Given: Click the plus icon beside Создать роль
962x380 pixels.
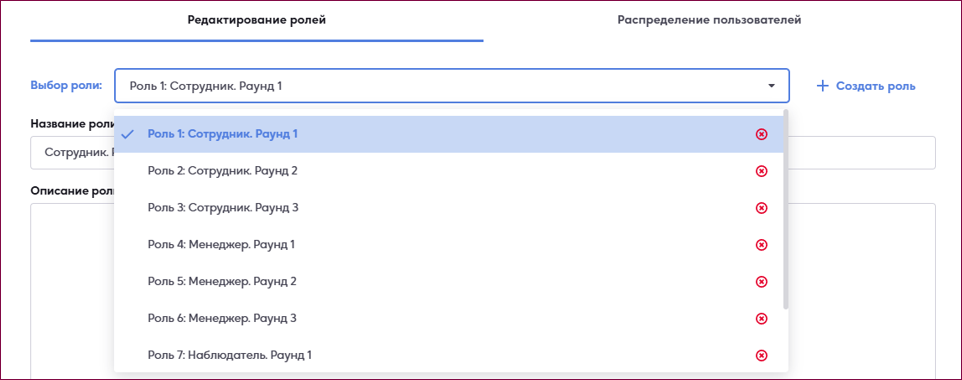Looking at the screenshot, I should 822,86.
